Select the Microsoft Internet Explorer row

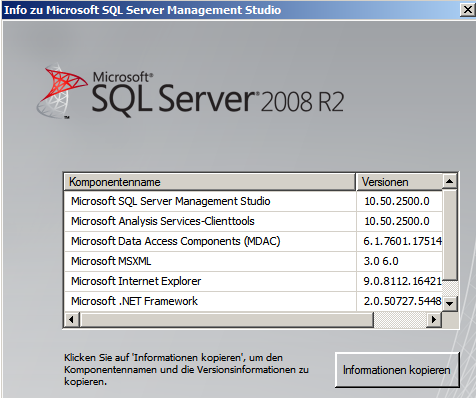[x=253, y=281]
